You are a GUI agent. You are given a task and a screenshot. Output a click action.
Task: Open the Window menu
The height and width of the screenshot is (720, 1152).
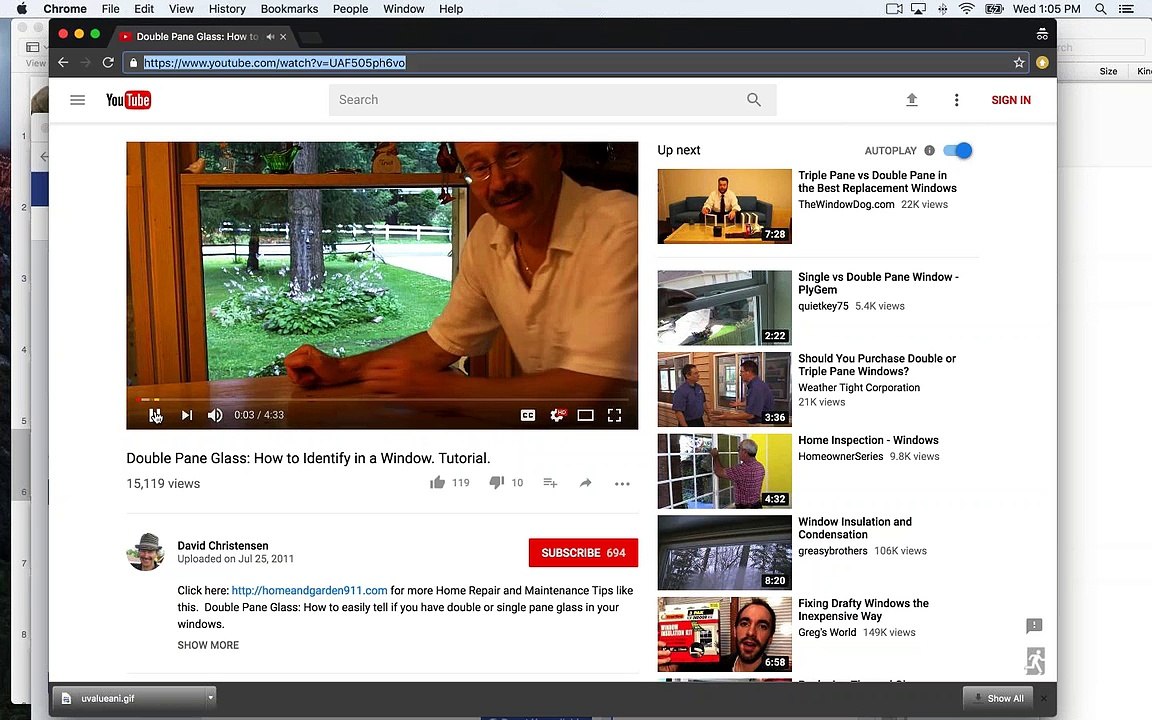[x=403, y=9]
